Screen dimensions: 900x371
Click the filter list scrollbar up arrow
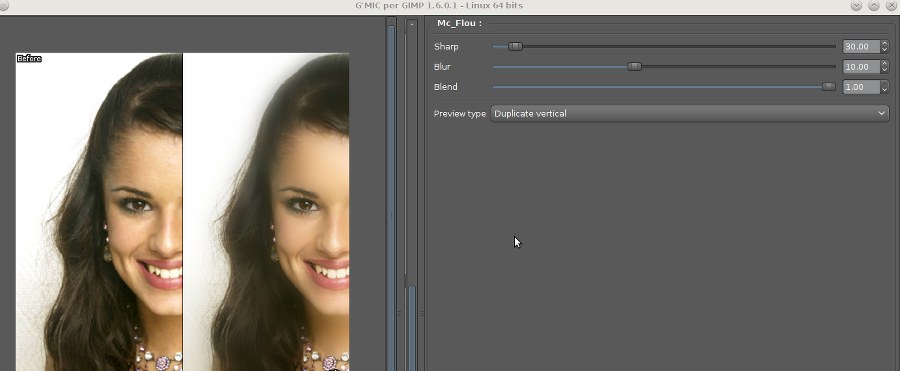tap(412, 25)
